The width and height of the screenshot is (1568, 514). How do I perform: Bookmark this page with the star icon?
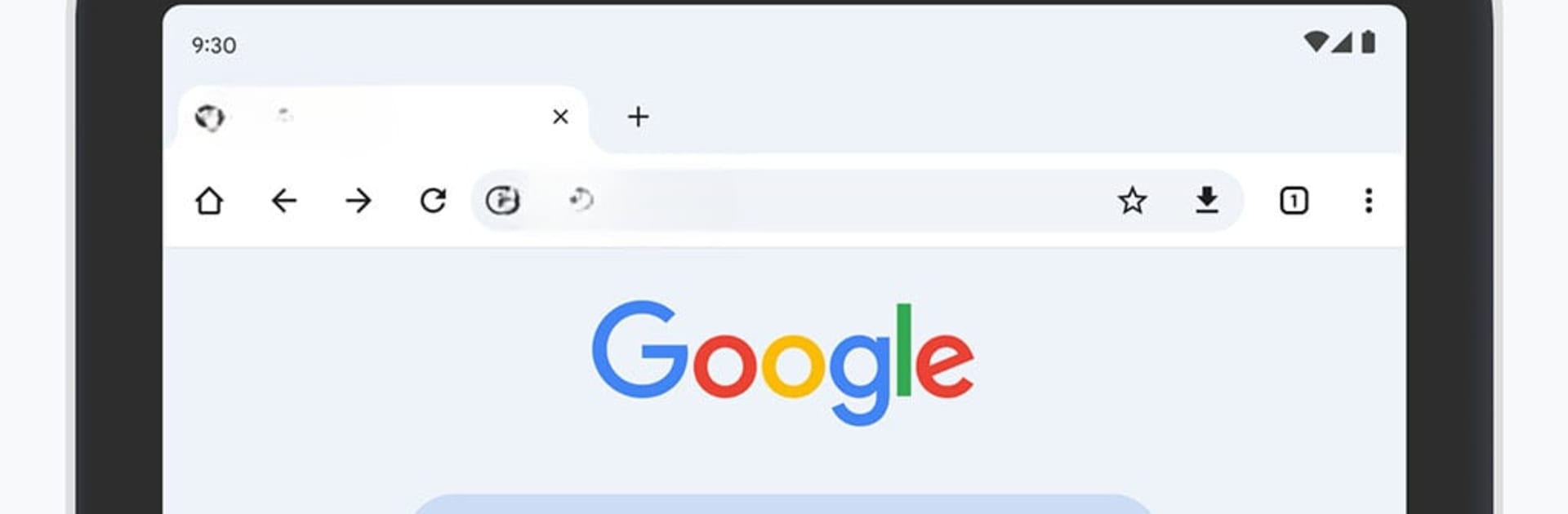1132,200
